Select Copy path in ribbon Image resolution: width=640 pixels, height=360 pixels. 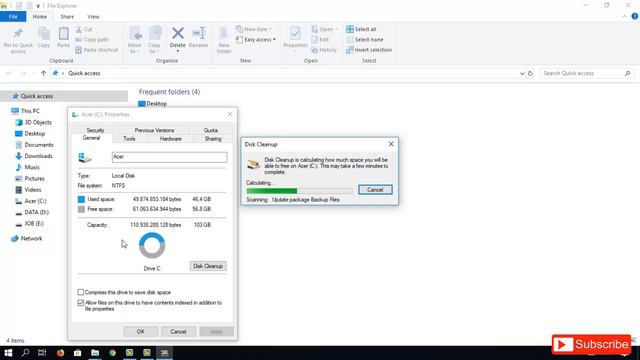point(92,40)
